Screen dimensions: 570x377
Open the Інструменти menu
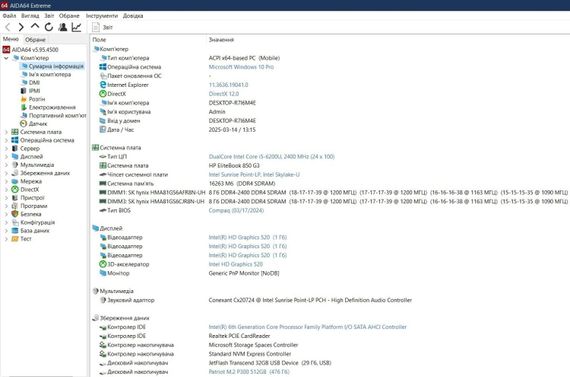pos(102,16)
